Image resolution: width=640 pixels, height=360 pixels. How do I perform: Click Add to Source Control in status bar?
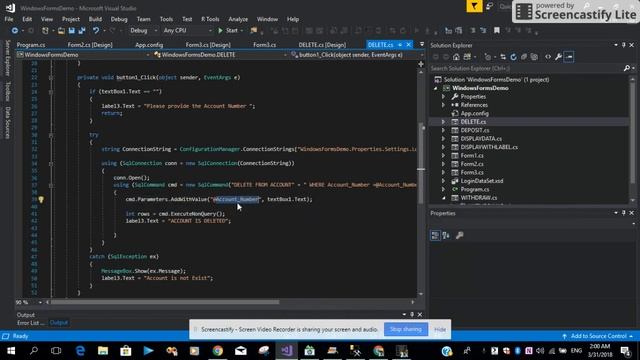click(598, 336)
